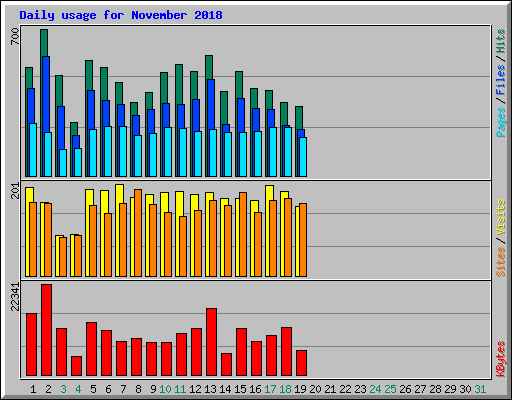Screen dimensions: 512x400
Task: Click the short red KBytes bar for day 4
Action: 77,366
